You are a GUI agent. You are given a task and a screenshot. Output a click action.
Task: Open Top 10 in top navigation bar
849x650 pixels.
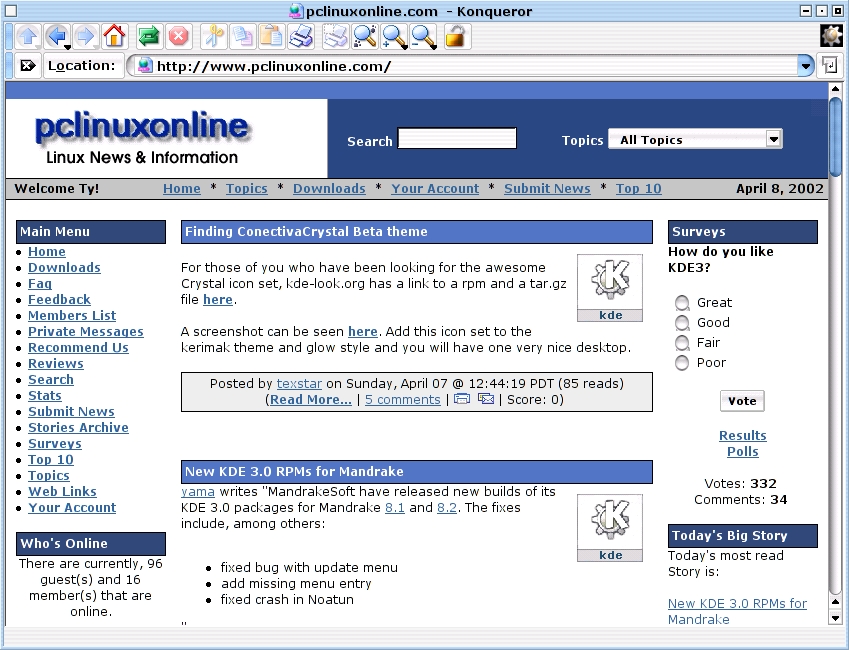[639, 188]
